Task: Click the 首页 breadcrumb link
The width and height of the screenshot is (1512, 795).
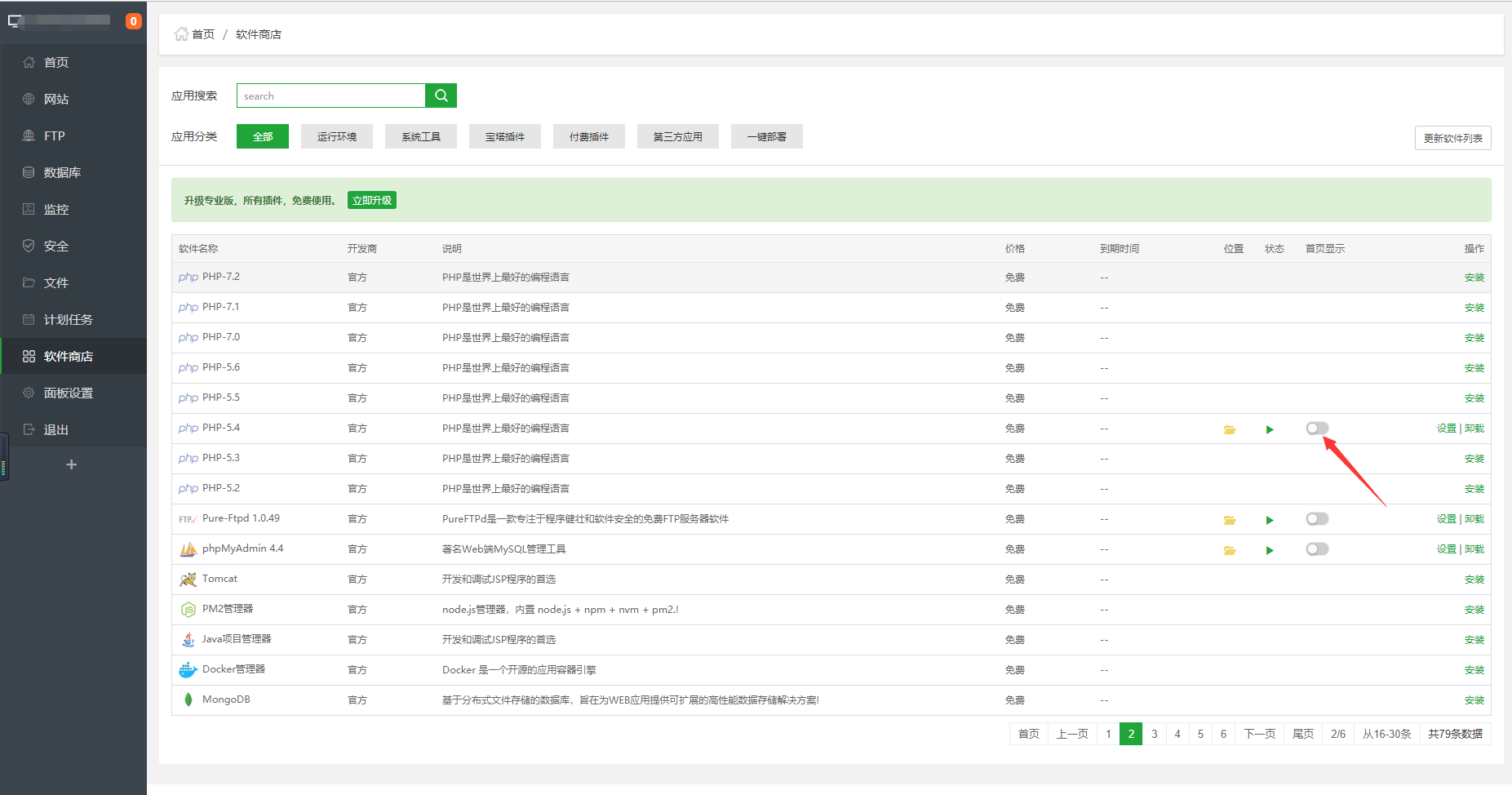Action: tap(203, 34)
